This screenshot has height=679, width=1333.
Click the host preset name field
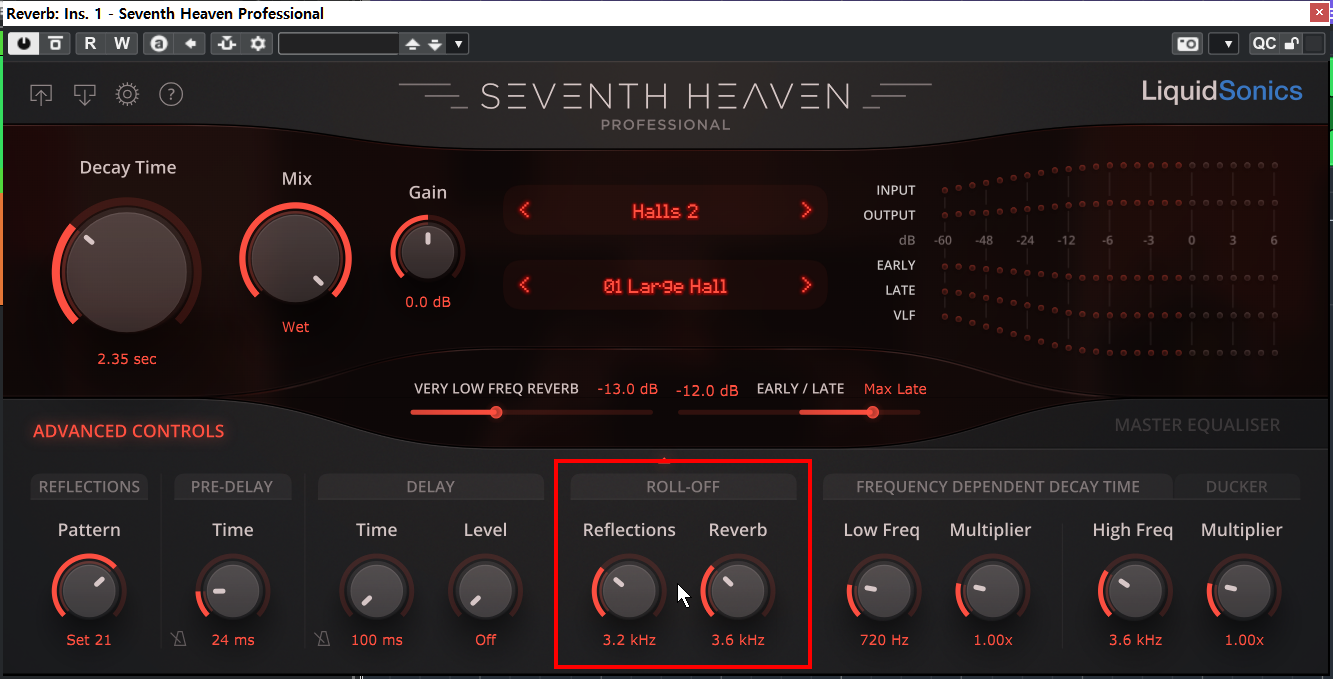tap(338, 43)
